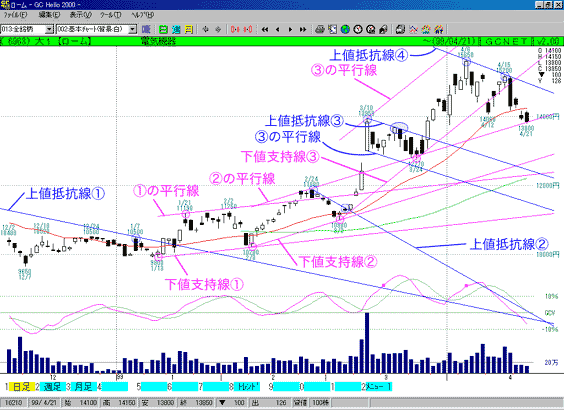564x410 pixels.
Task: Click the cyan 週 weekly chart toolbar icon
Action: tap(176, 29)
